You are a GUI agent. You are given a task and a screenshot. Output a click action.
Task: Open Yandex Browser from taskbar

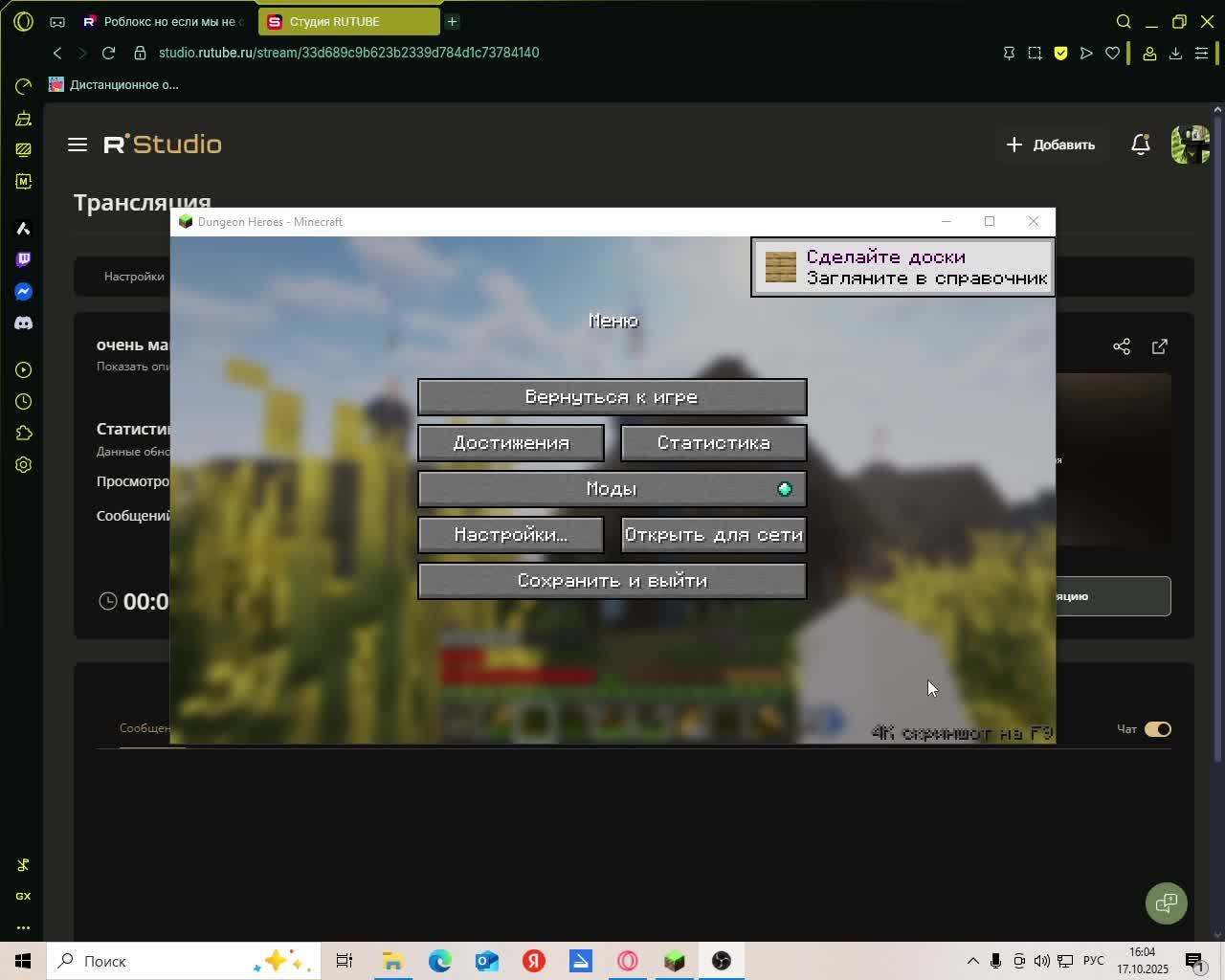pos(534,961)
